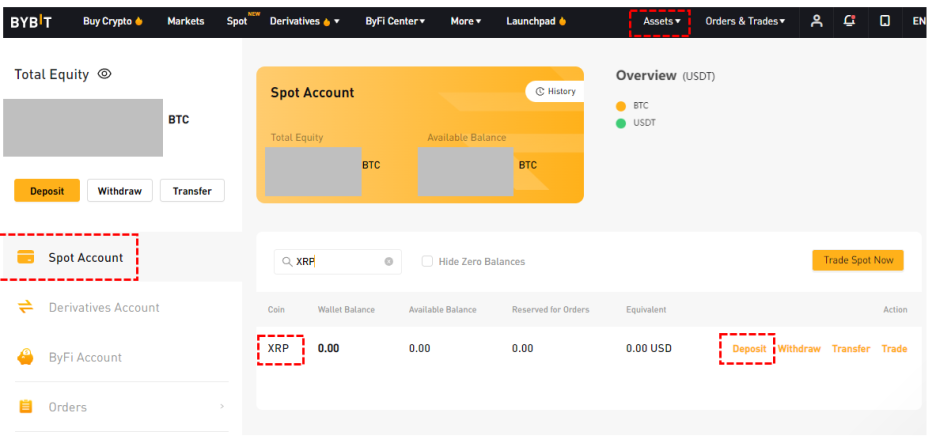This screenshot has height=447, width=936.
Task: Focus the coin search field
Action: pos(338,261)
